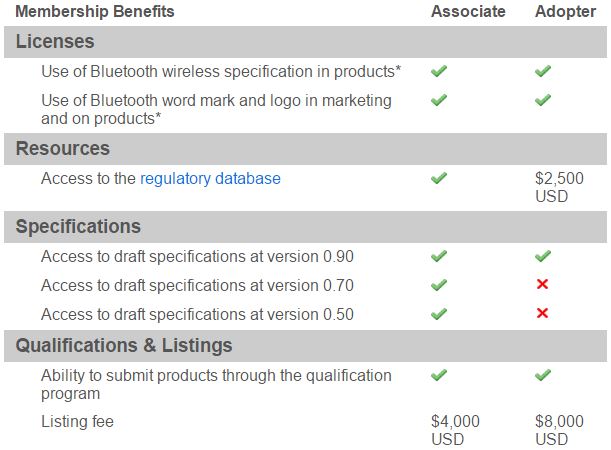Click the Licenses section header

pos(55,42)
